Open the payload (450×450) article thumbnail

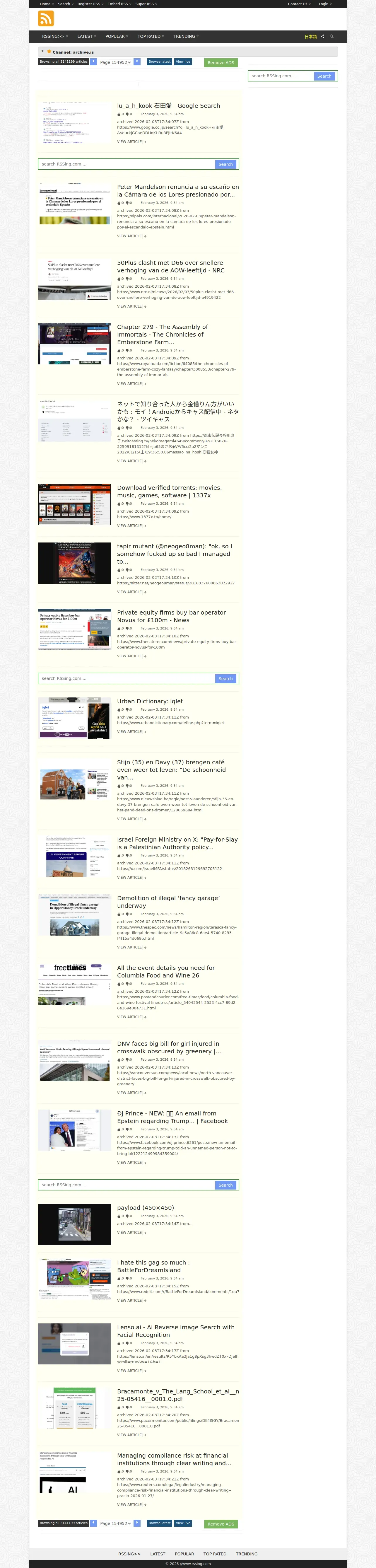tap(75, 1225)
